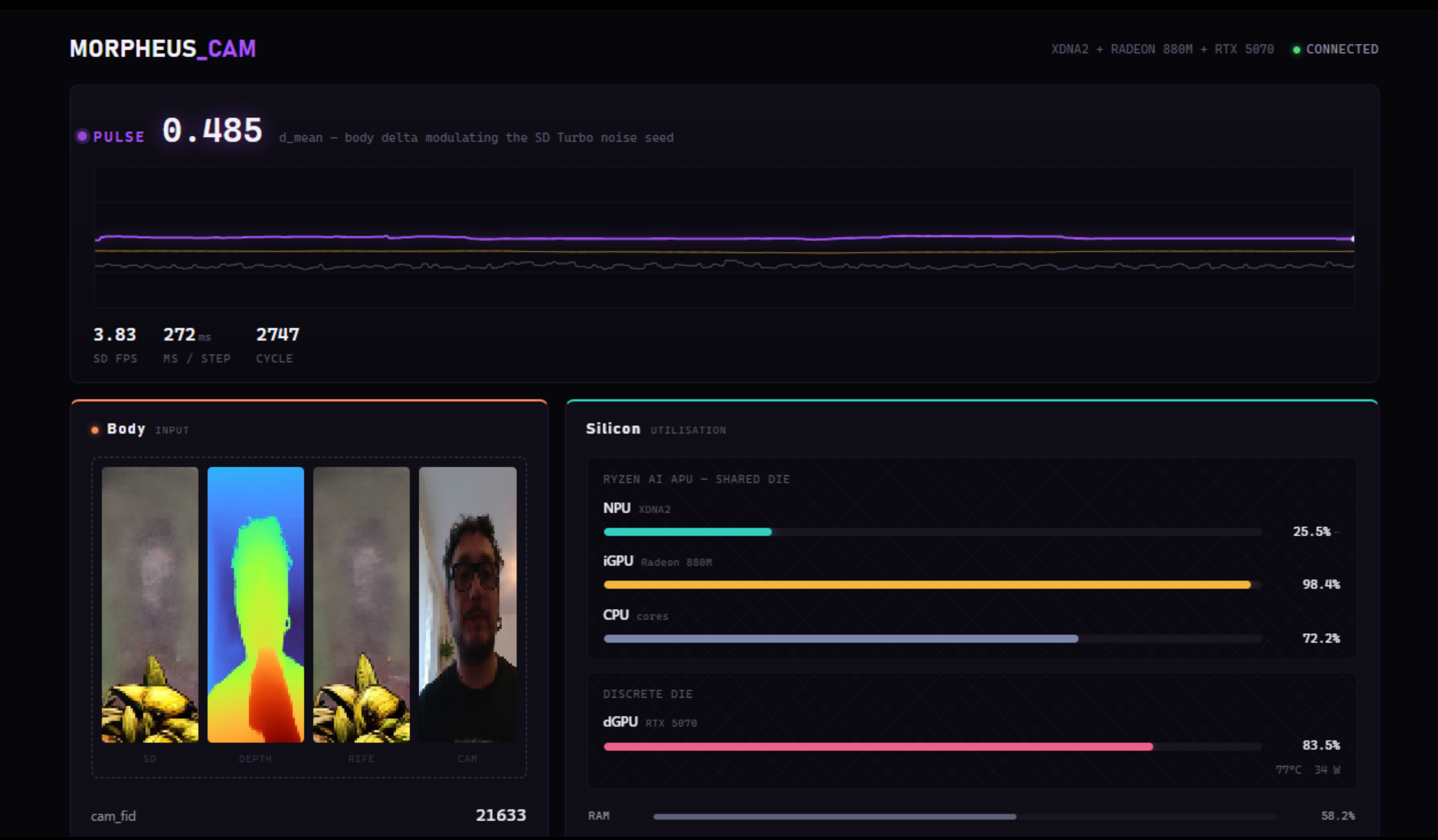Click the dGPU percentage 83.5%
Image resolution: width=1438 pixels, height=840 pixels.
(1321, 745)
